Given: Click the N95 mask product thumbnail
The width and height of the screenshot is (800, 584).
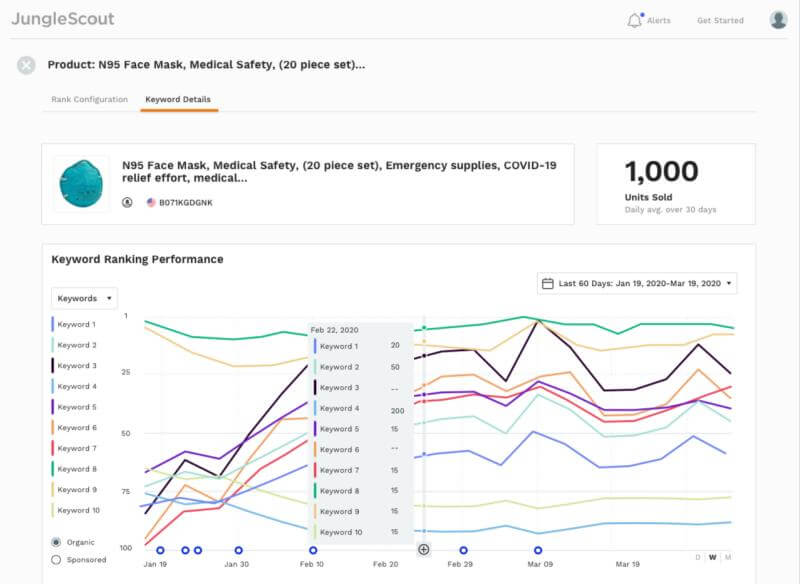Looking at the screenshot, I should click(81, 184).
